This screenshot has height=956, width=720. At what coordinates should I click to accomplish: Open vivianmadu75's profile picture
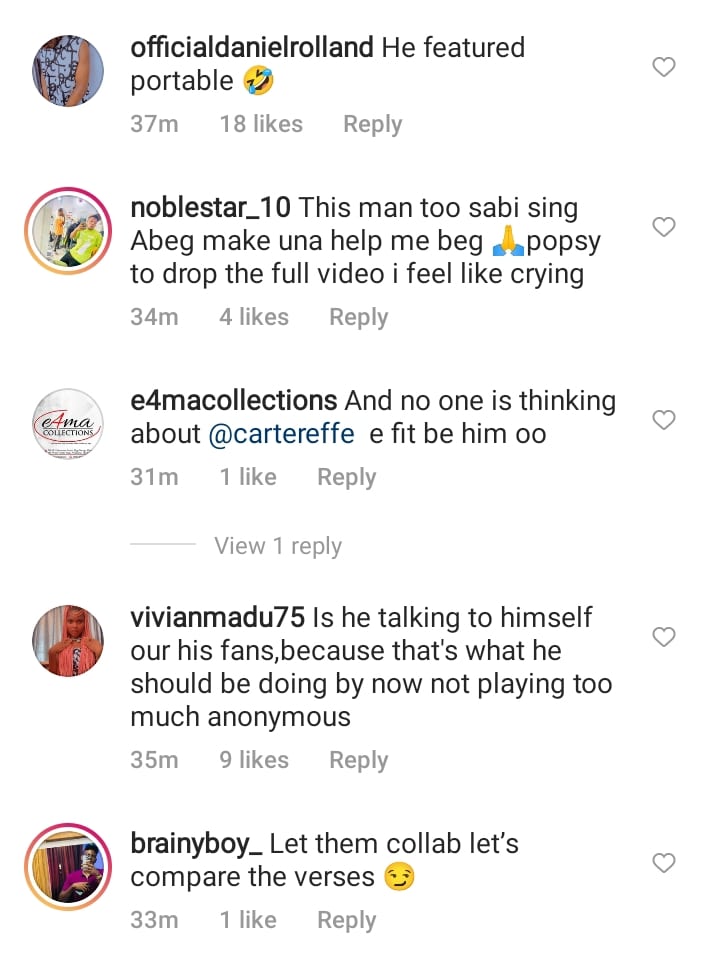[68, 641]
